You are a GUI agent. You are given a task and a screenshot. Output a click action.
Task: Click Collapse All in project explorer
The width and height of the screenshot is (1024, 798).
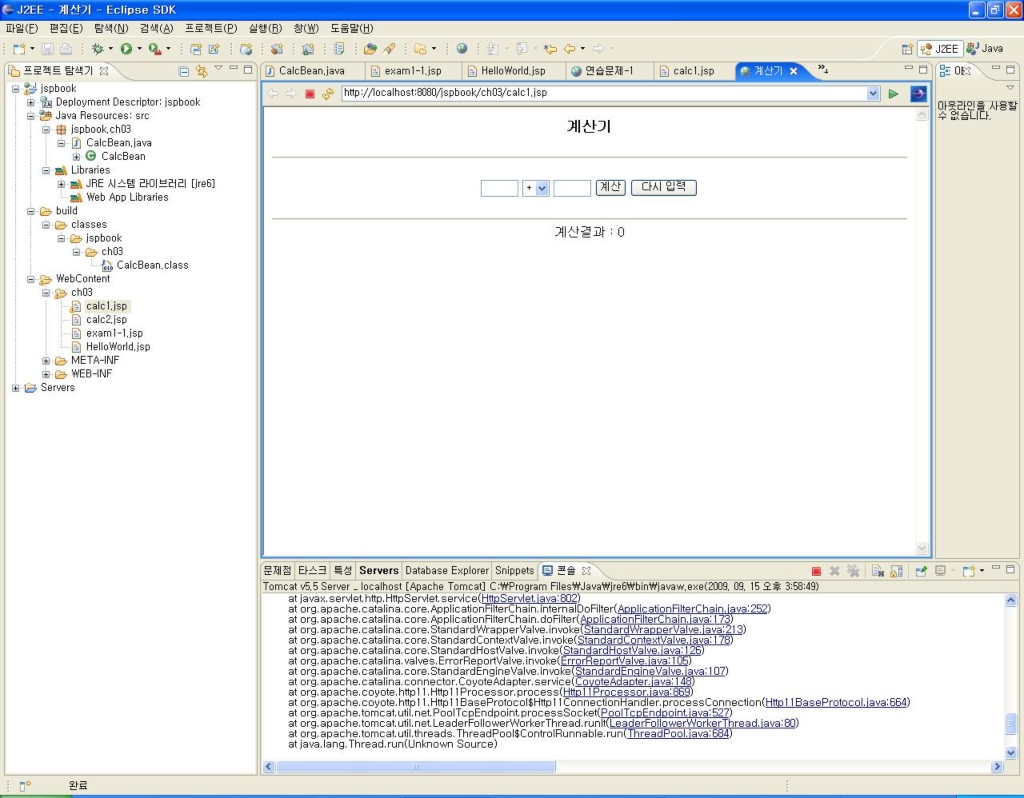(x=184, y=71)
